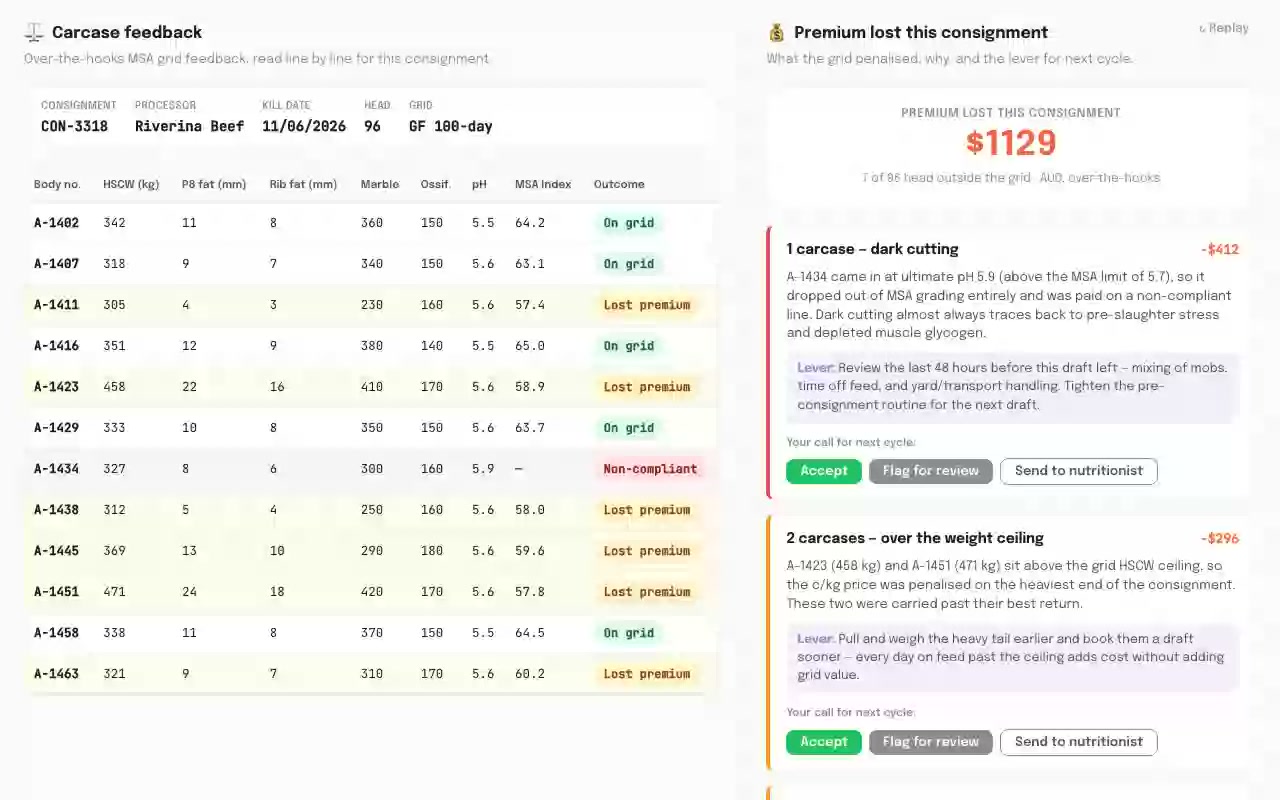Click the Lost premium badge for A-1451
1280x800 pixels.
[x=647, y=592]
